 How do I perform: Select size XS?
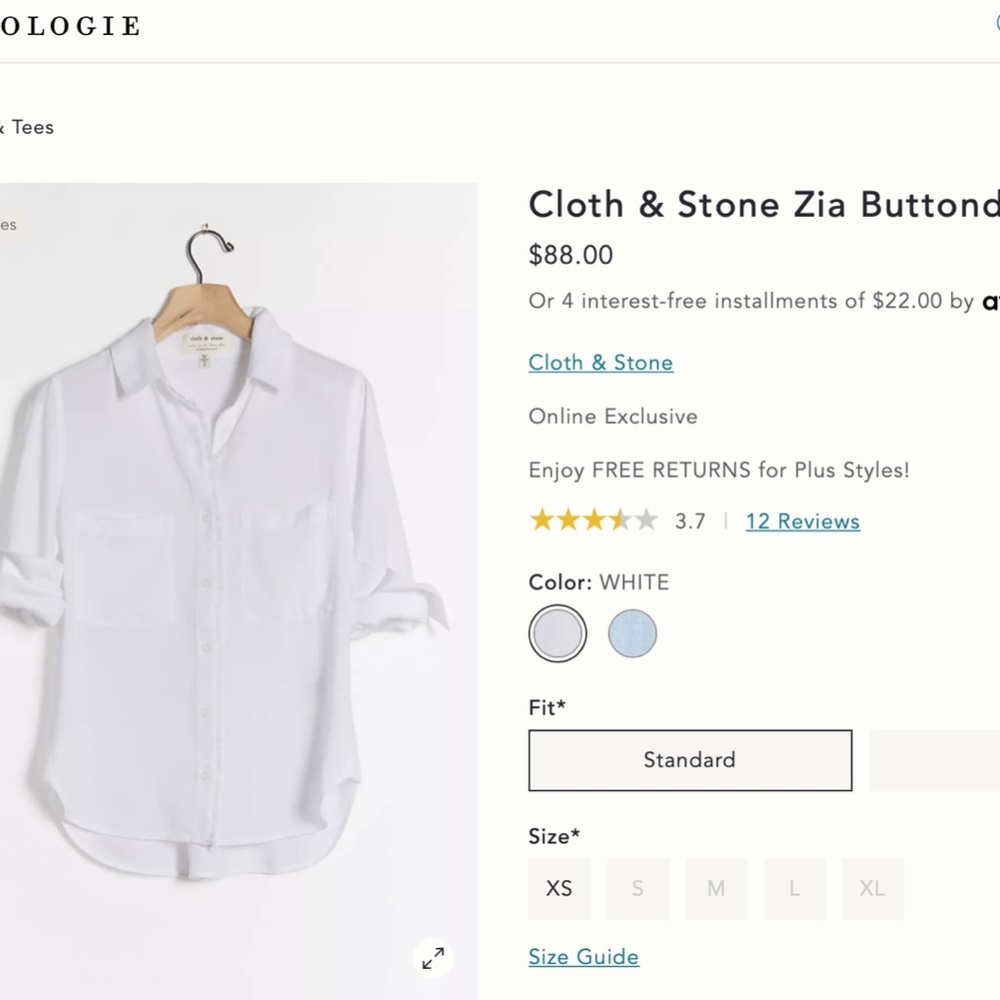[559, 888]
